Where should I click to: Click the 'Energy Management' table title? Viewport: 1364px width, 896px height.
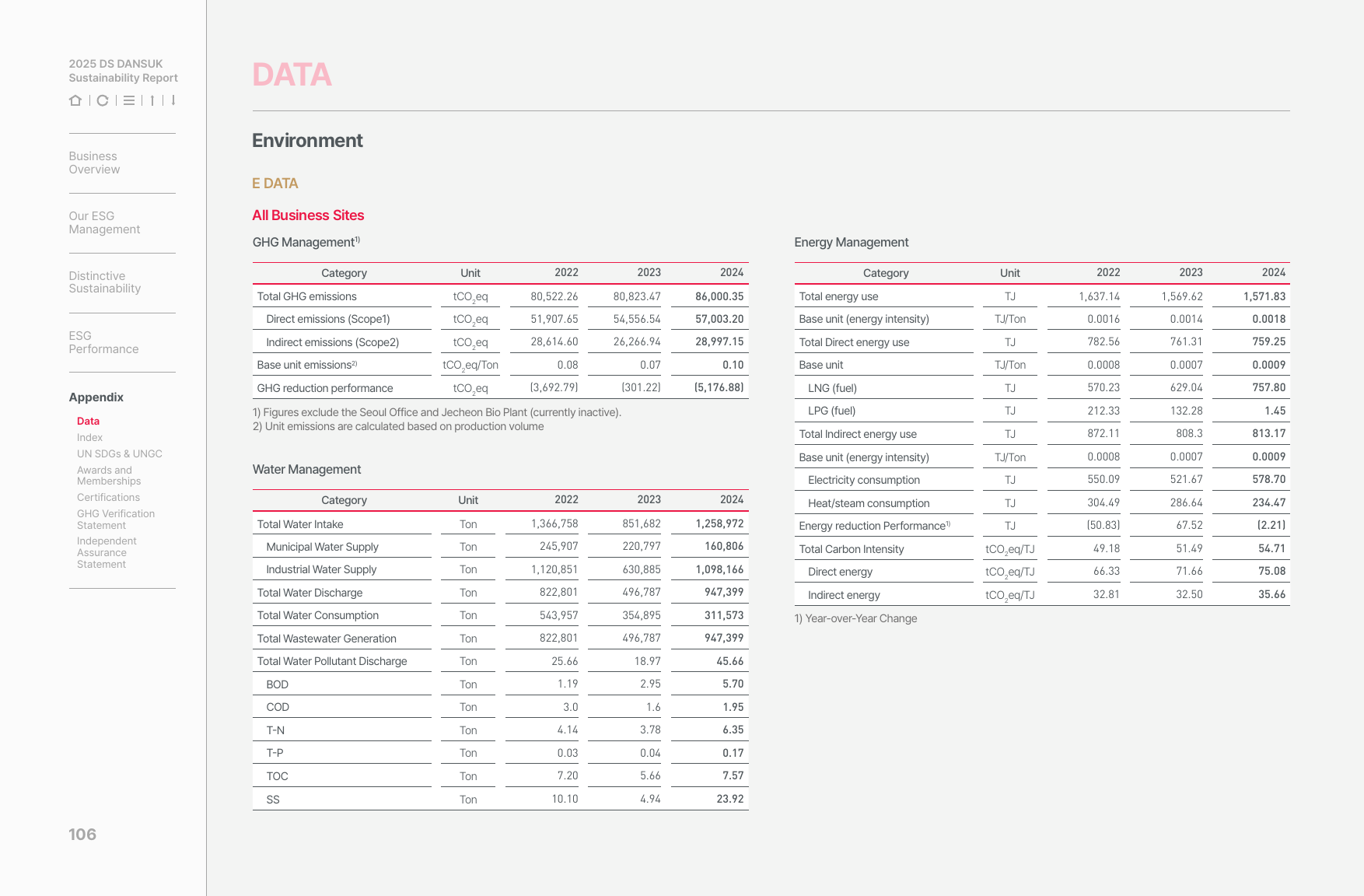851,242
